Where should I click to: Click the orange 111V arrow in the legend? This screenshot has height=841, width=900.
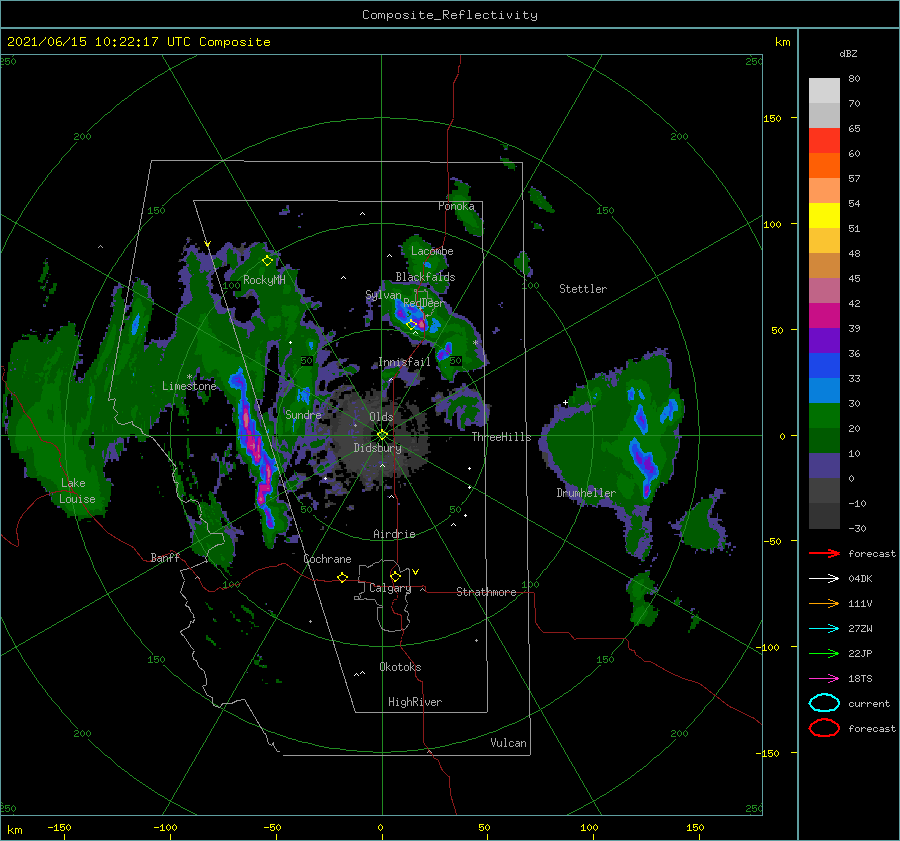(x=824, y=603)
